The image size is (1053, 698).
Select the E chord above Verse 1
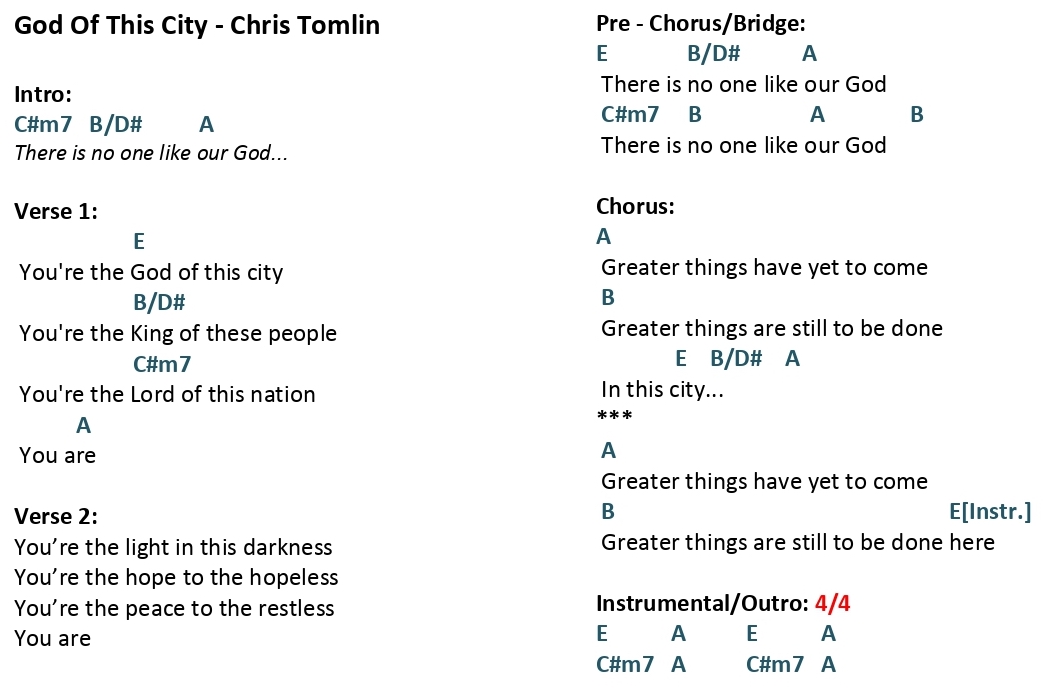[x=139, y=241]
